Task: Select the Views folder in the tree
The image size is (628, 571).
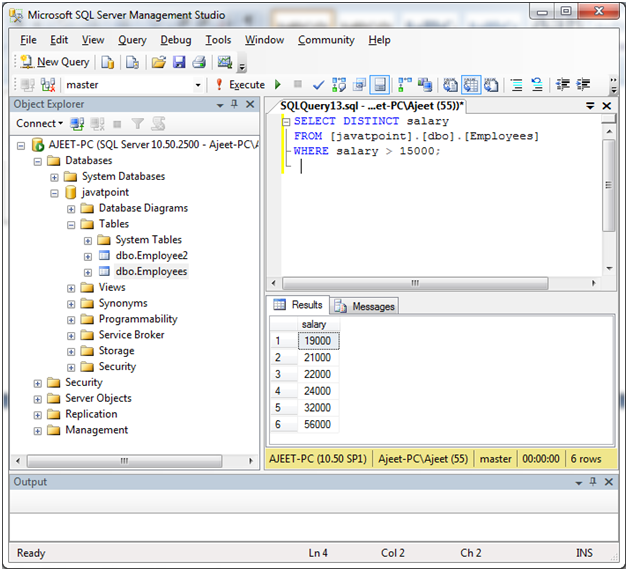Action: pyautogui.click(x=112, y=288)
